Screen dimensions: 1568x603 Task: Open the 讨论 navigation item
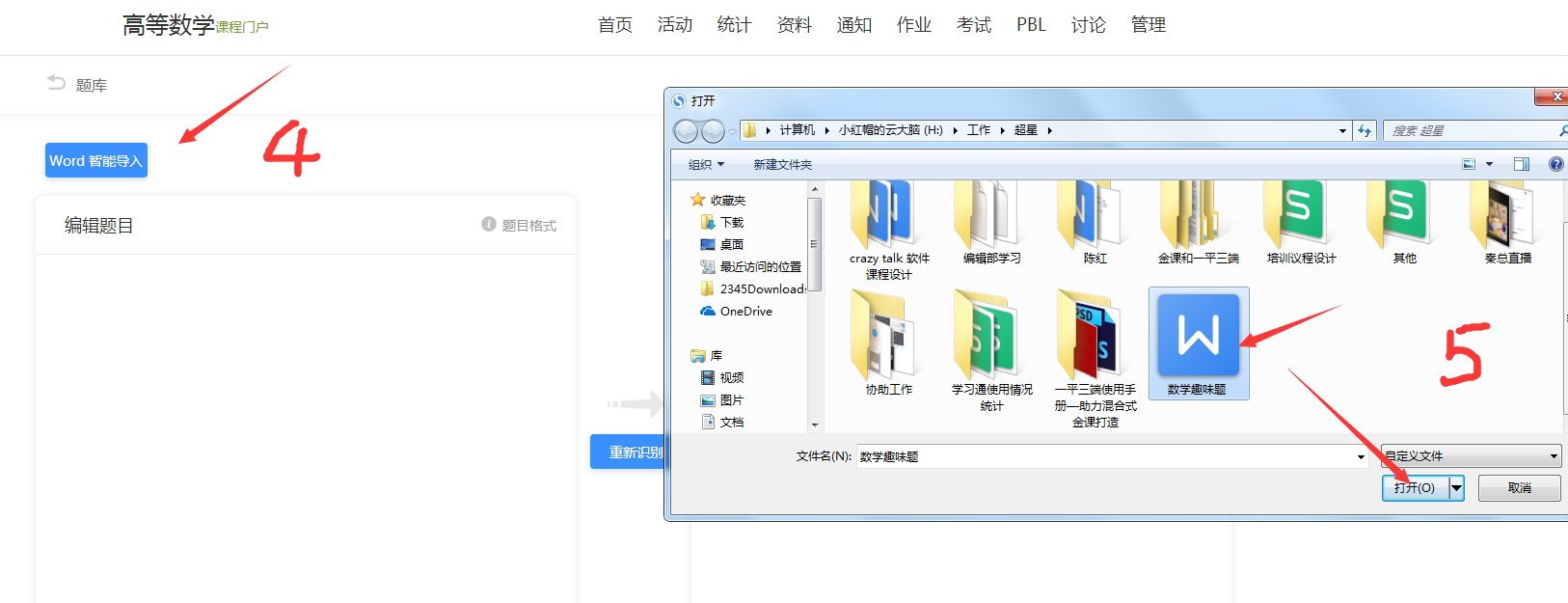tap(1089, 25)
